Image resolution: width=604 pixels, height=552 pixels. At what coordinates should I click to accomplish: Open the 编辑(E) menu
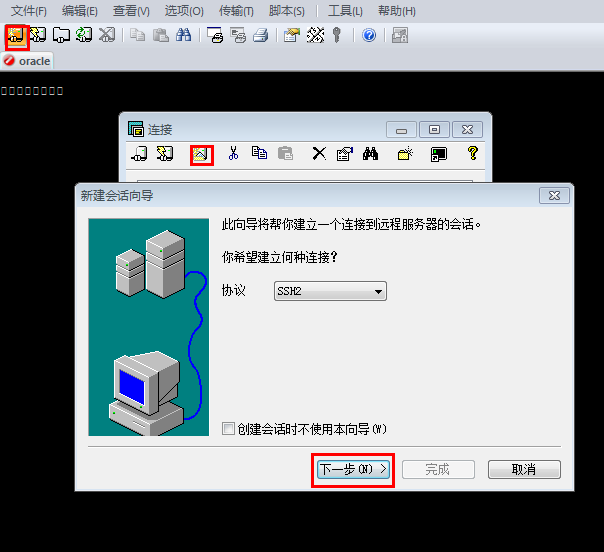(x=80, y=11)
